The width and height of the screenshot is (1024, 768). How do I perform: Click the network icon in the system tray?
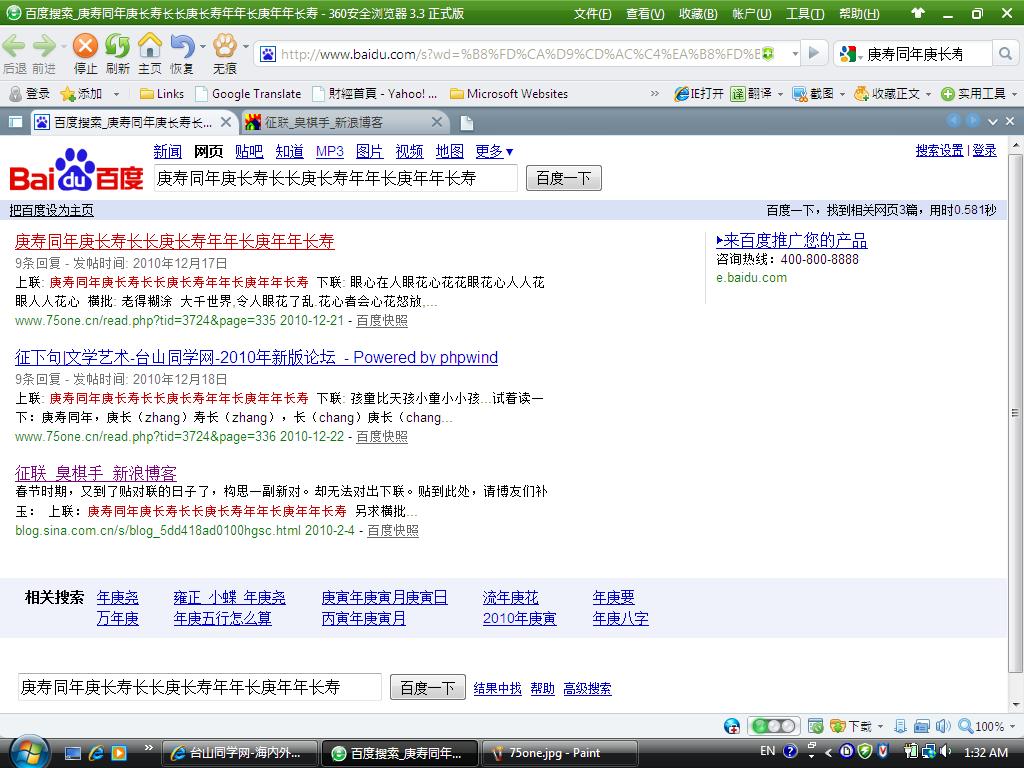927,752
